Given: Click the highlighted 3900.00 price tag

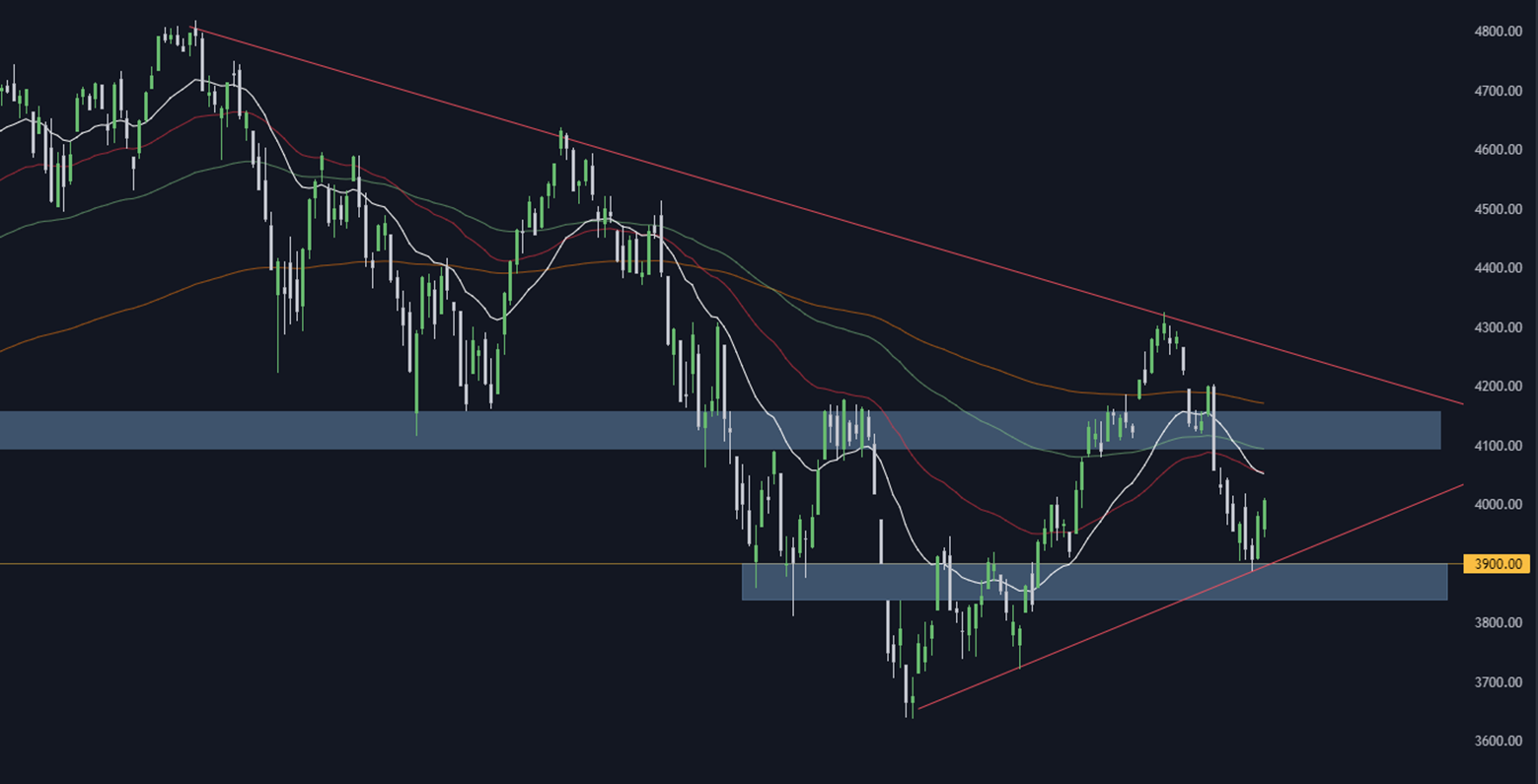Looking at the screenshot, I should pos(1499,564).
